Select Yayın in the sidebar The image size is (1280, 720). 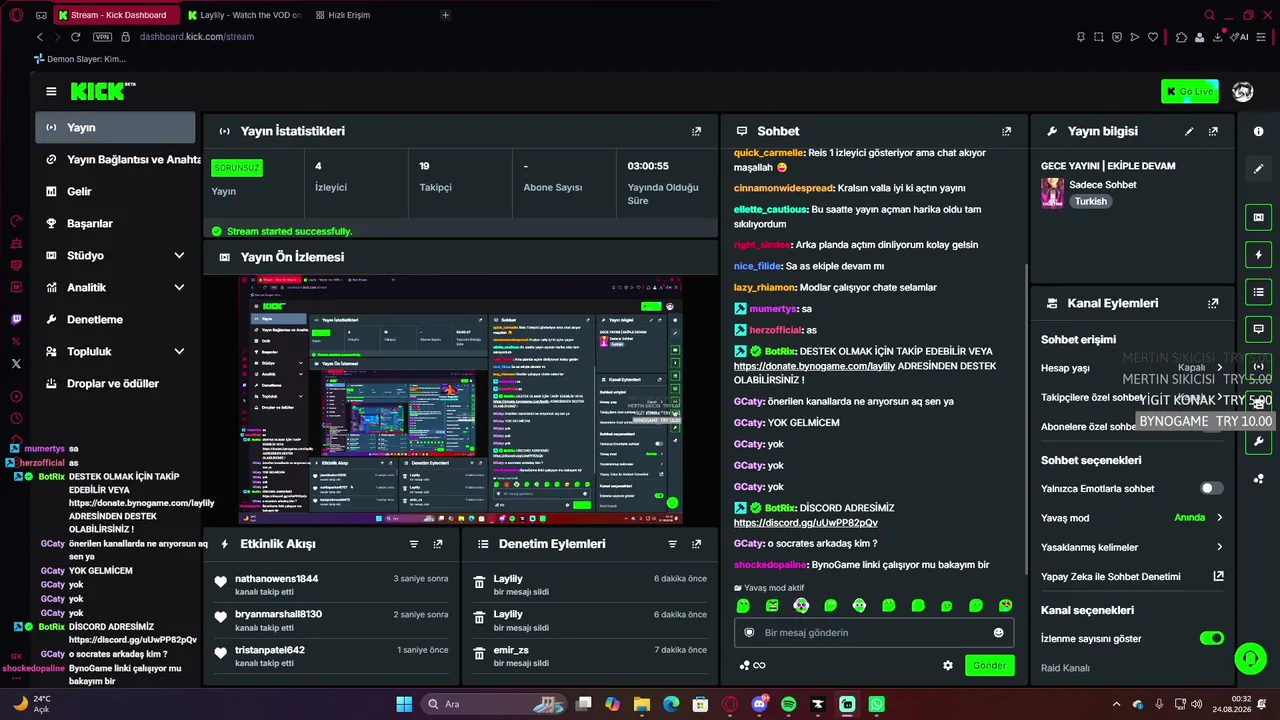point(116,127)
